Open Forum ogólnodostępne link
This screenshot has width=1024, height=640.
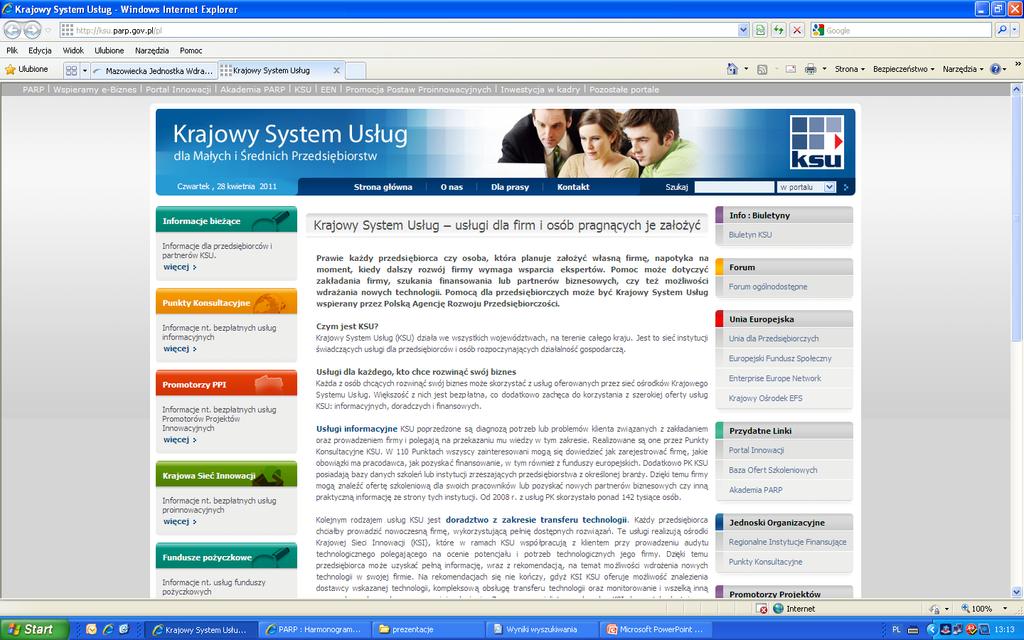pos(768,287)
